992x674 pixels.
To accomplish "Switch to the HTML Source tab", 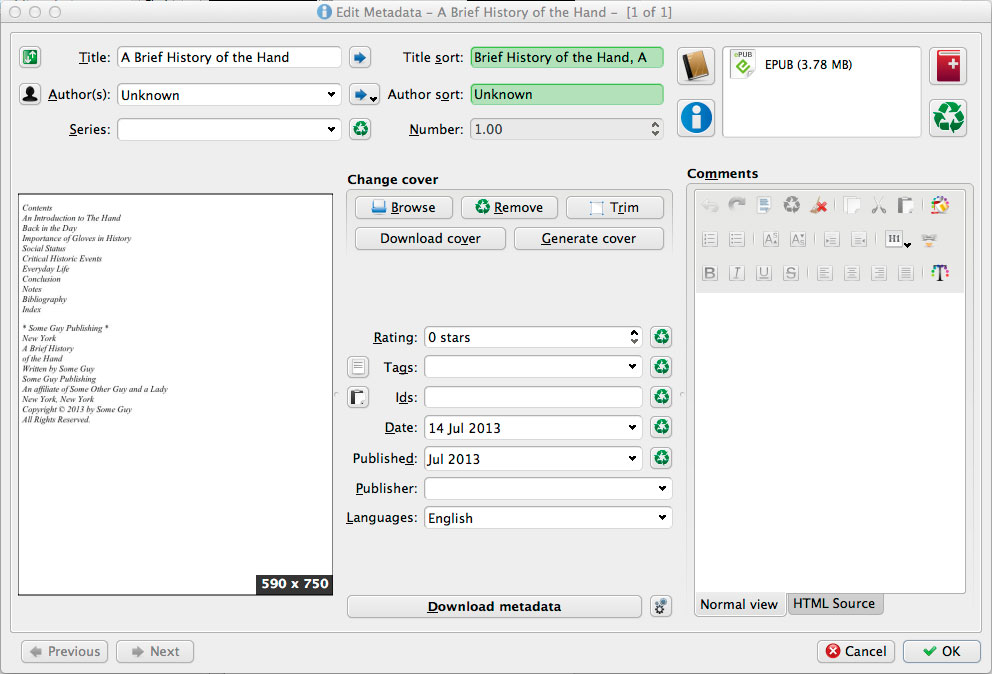I will coord(834,603).
